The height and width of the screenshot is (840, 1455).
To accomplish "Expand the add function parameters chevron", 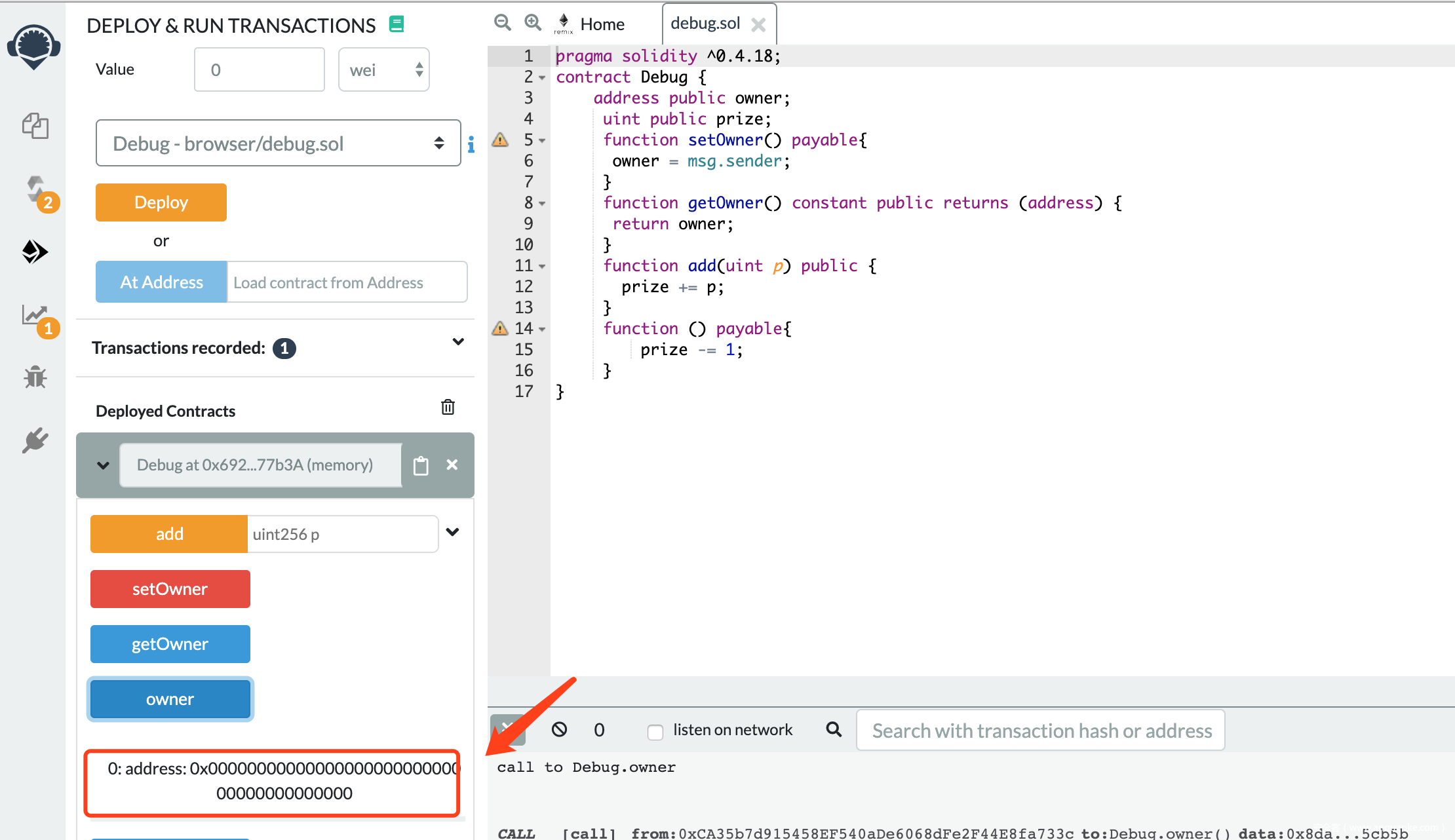I will [452, 532].
